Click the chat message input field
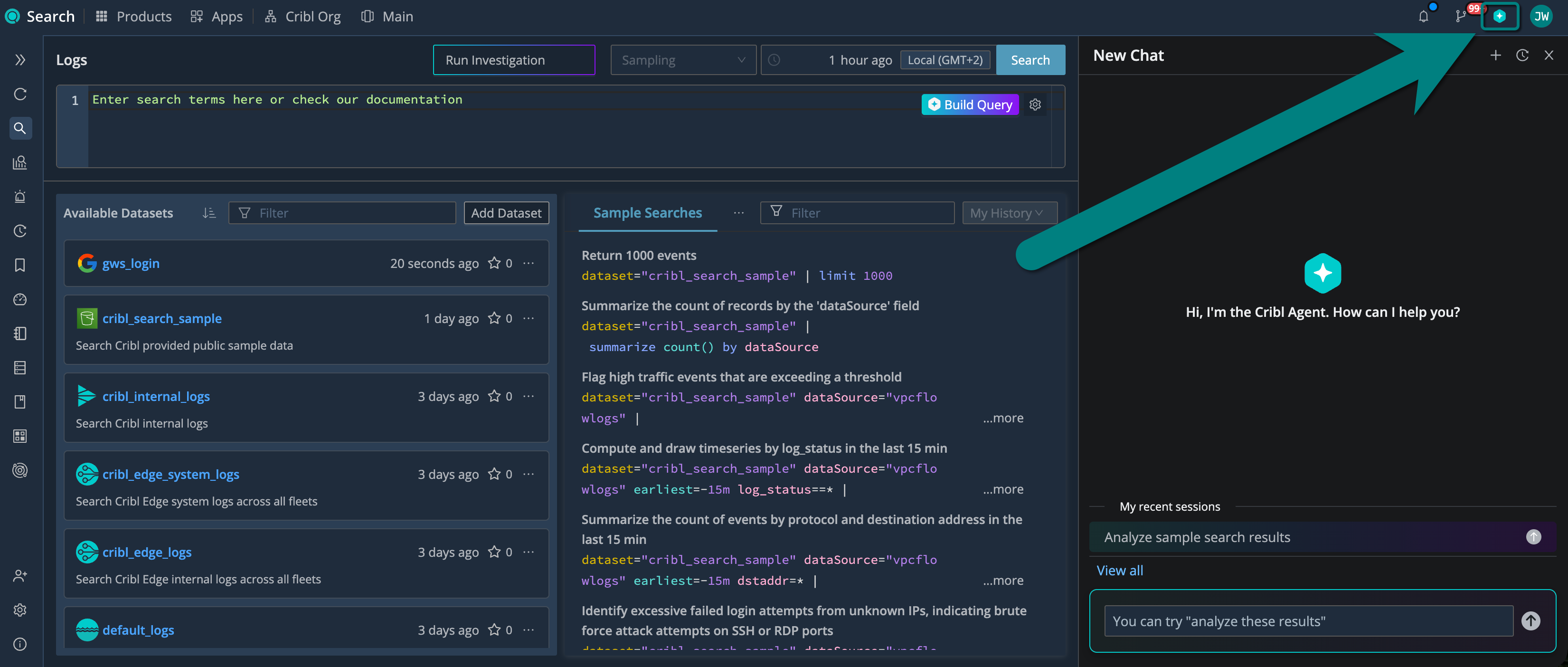The height and width of the screenshot is (667, 1568). tap(1309, 621)
